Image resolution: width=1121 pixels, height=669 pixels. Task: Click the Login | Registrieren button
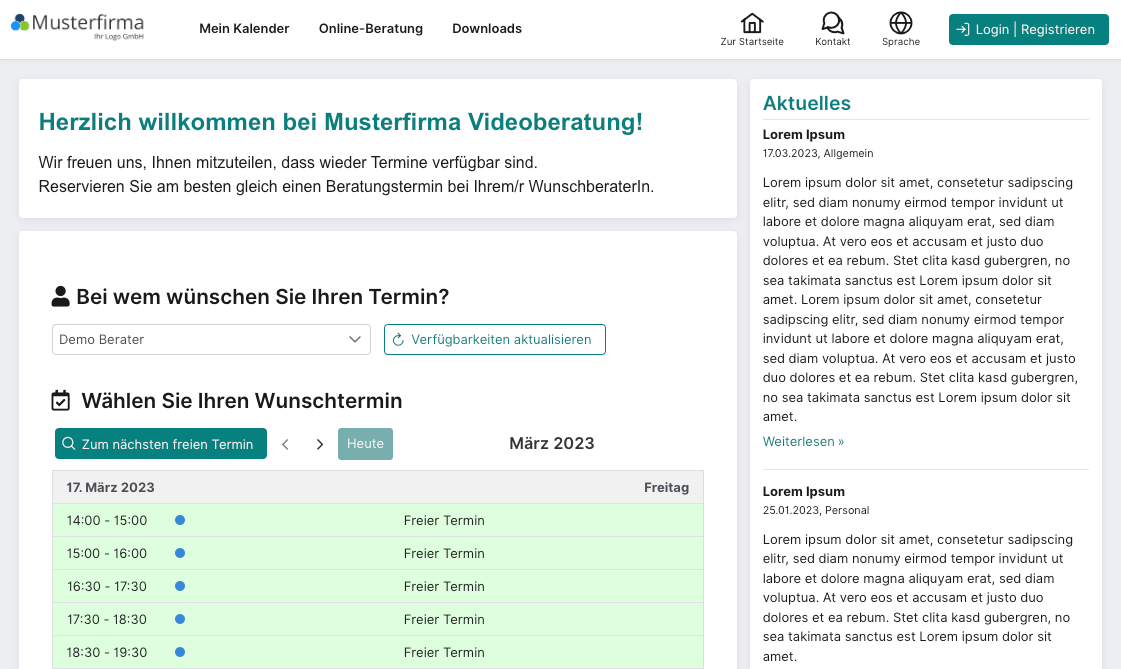coord(1028,29)
